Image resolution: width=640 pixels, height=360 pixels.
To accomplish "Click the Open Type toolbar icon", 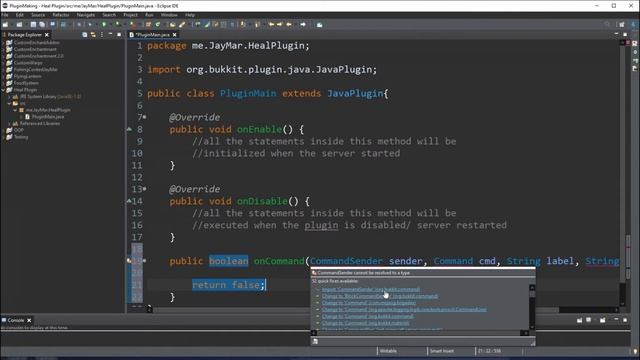I will [x=172, y=24].
